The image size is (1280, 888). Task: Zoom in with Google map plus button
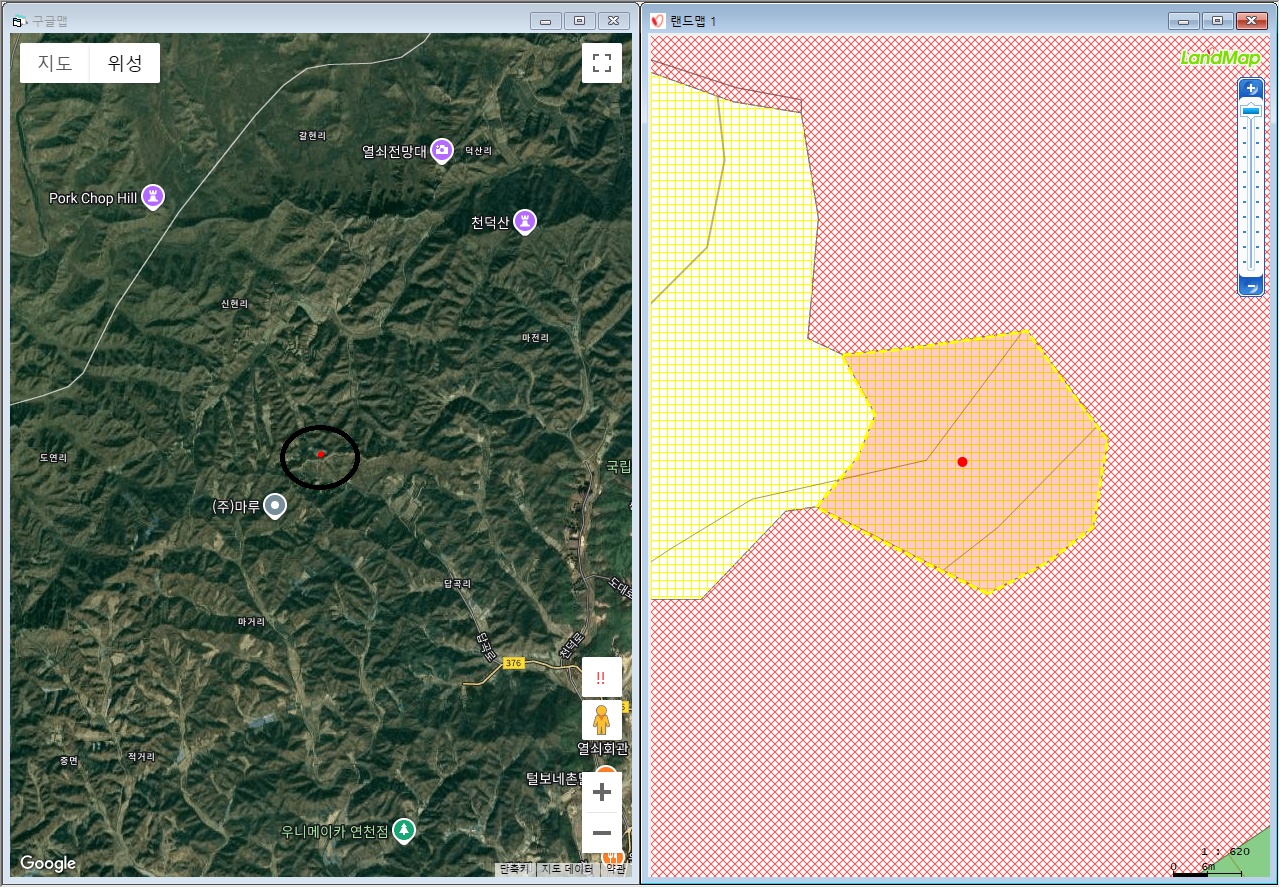click(x=601, y=793)
